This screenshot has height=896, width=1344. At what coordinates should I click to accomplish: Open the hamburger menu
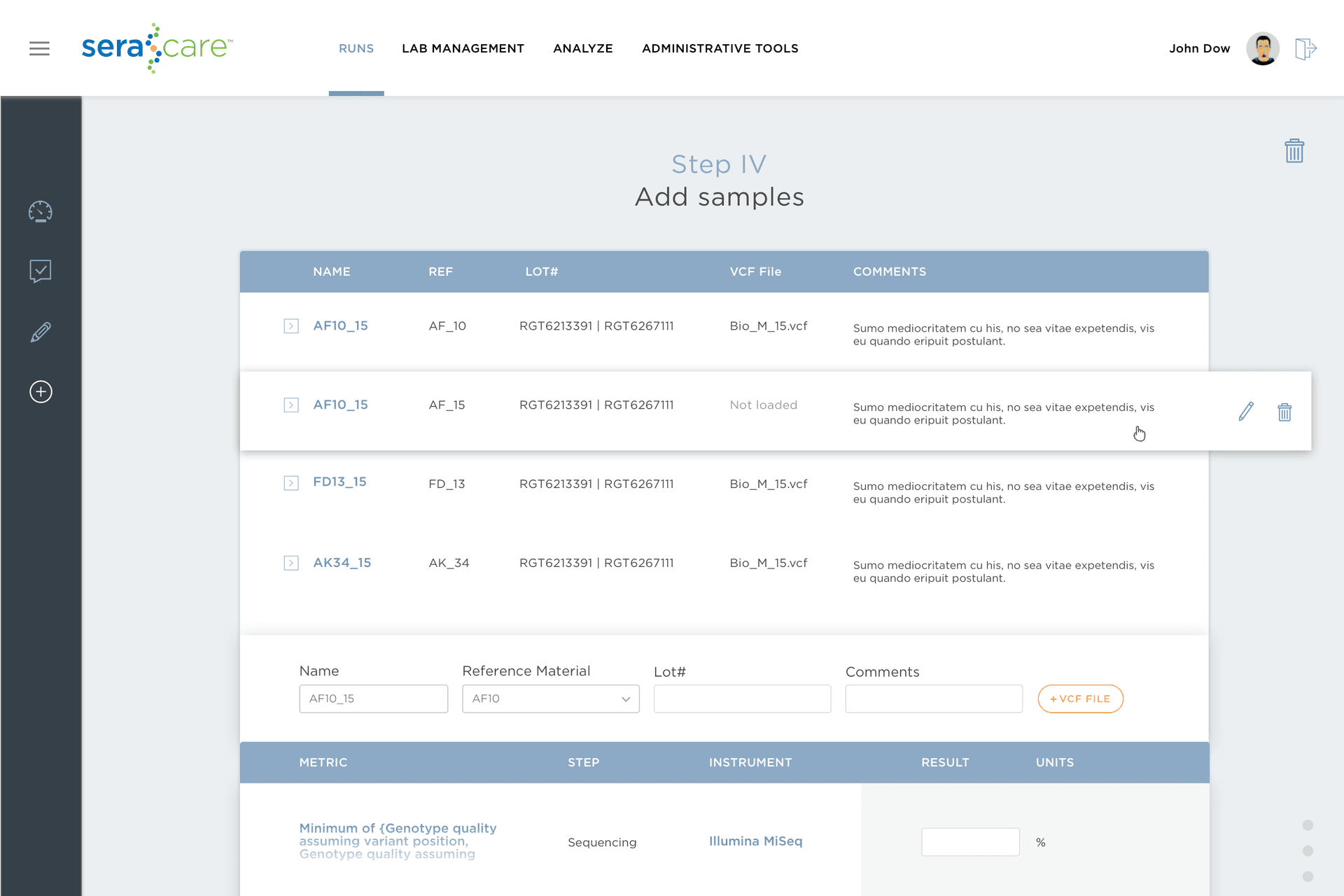coord(39,48)
